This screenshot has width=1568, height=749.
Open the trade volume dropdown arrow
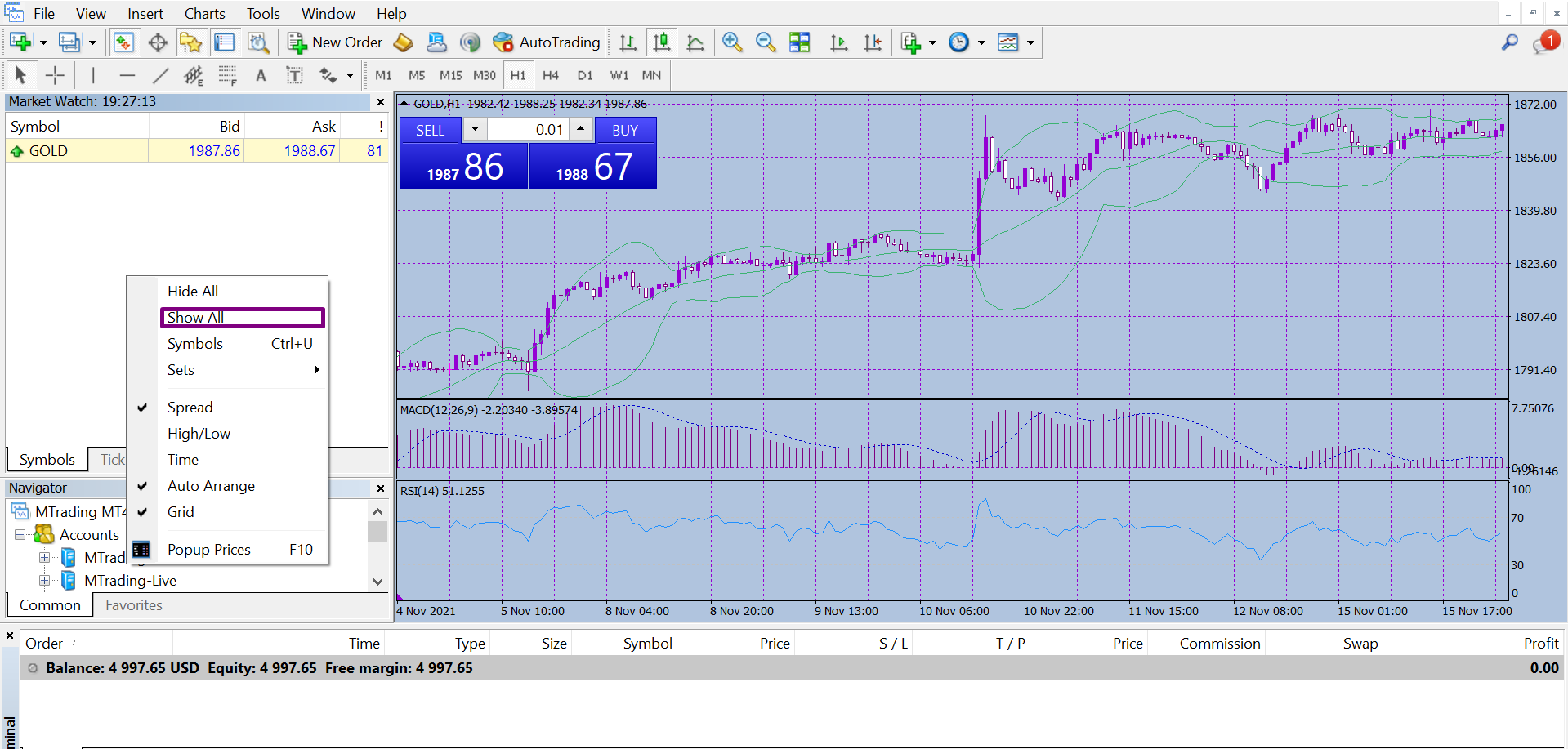pos(475,129)
